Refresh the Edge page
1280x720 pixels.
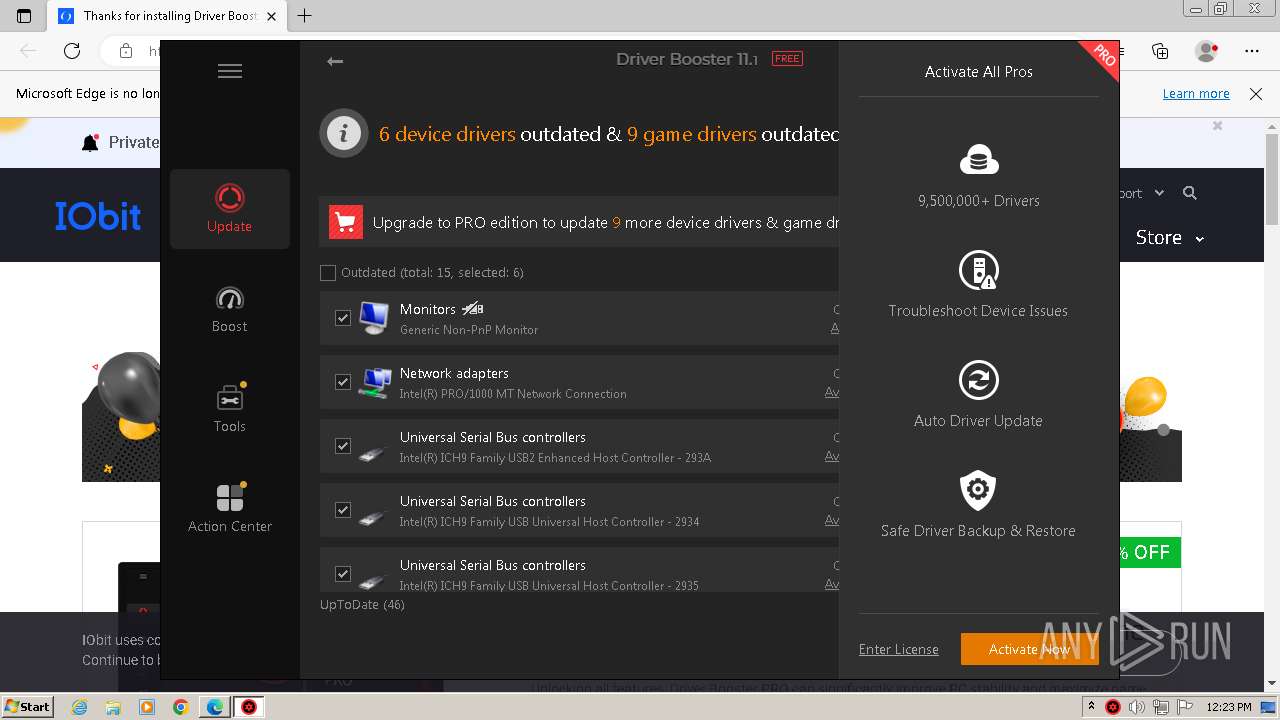(x=72, y=51)
